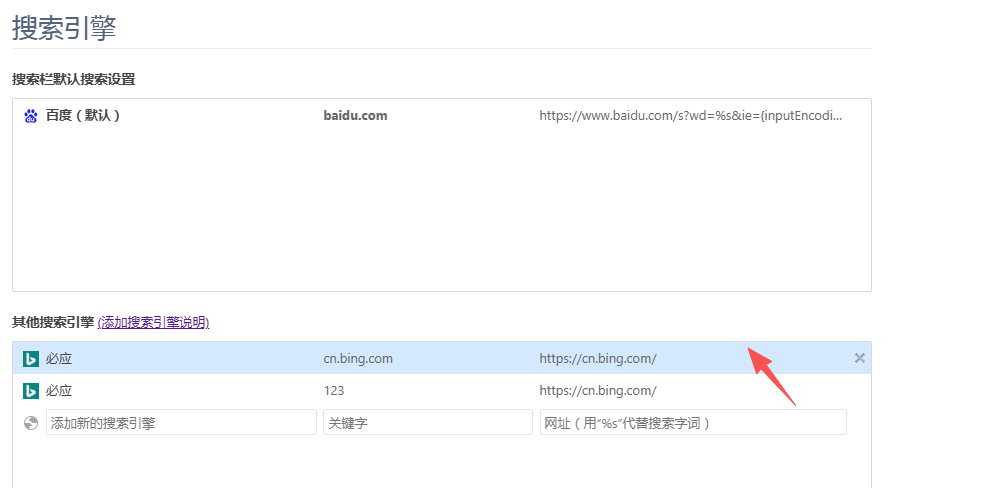Open the 添加搜索引擎说明 link
This screenshot has width=997, height=488.
point(153,323)
